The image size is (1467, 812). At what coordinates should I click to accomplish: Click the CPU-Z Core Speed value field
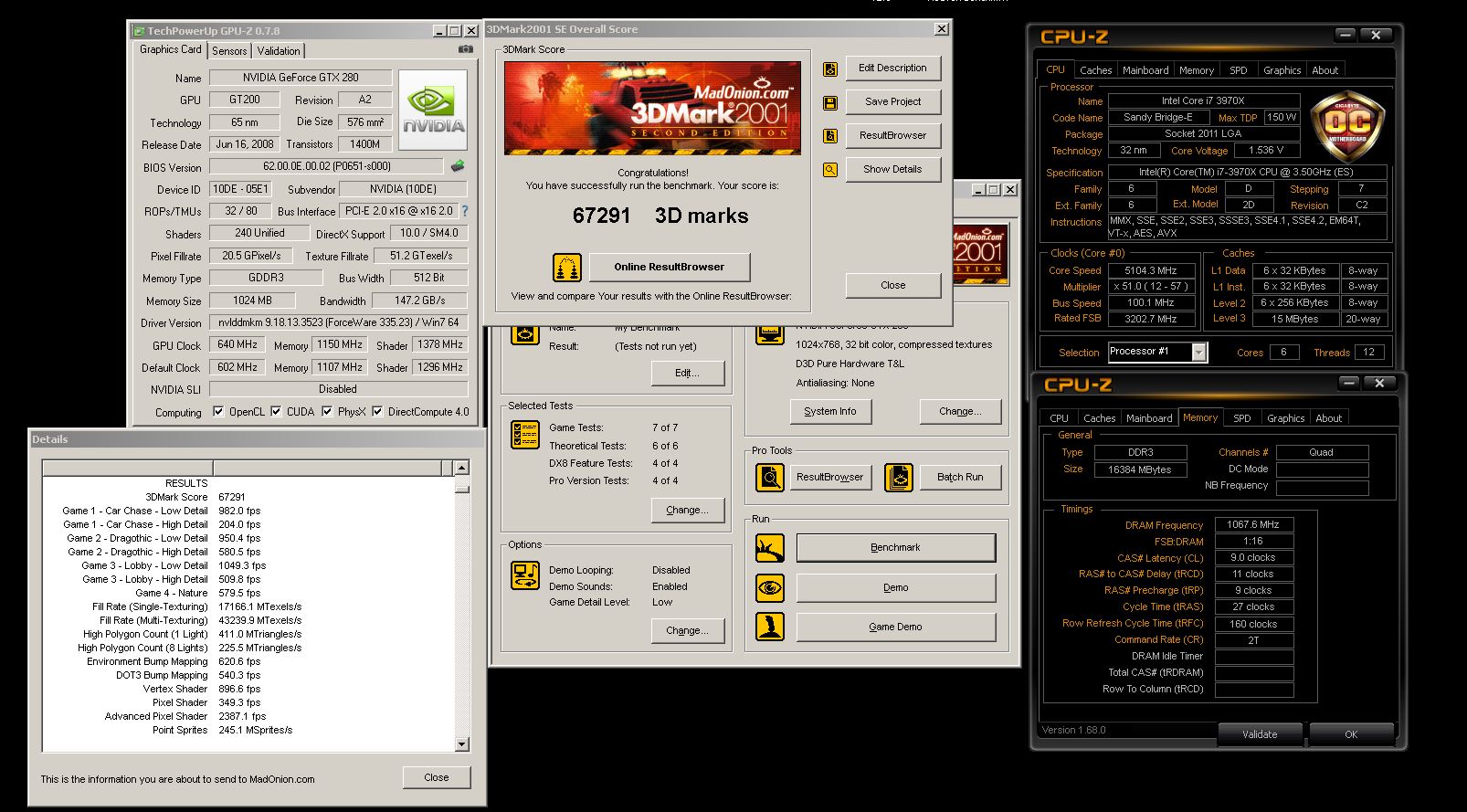click(x=1150, y=270)
